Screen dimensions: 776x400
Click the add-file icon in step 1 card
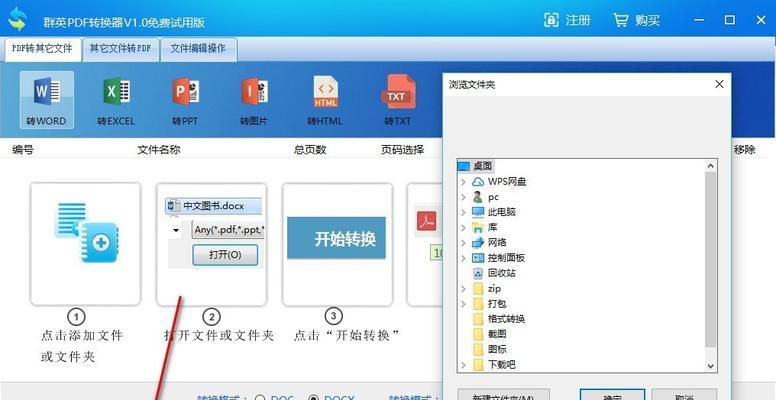[x=86, y=232]
